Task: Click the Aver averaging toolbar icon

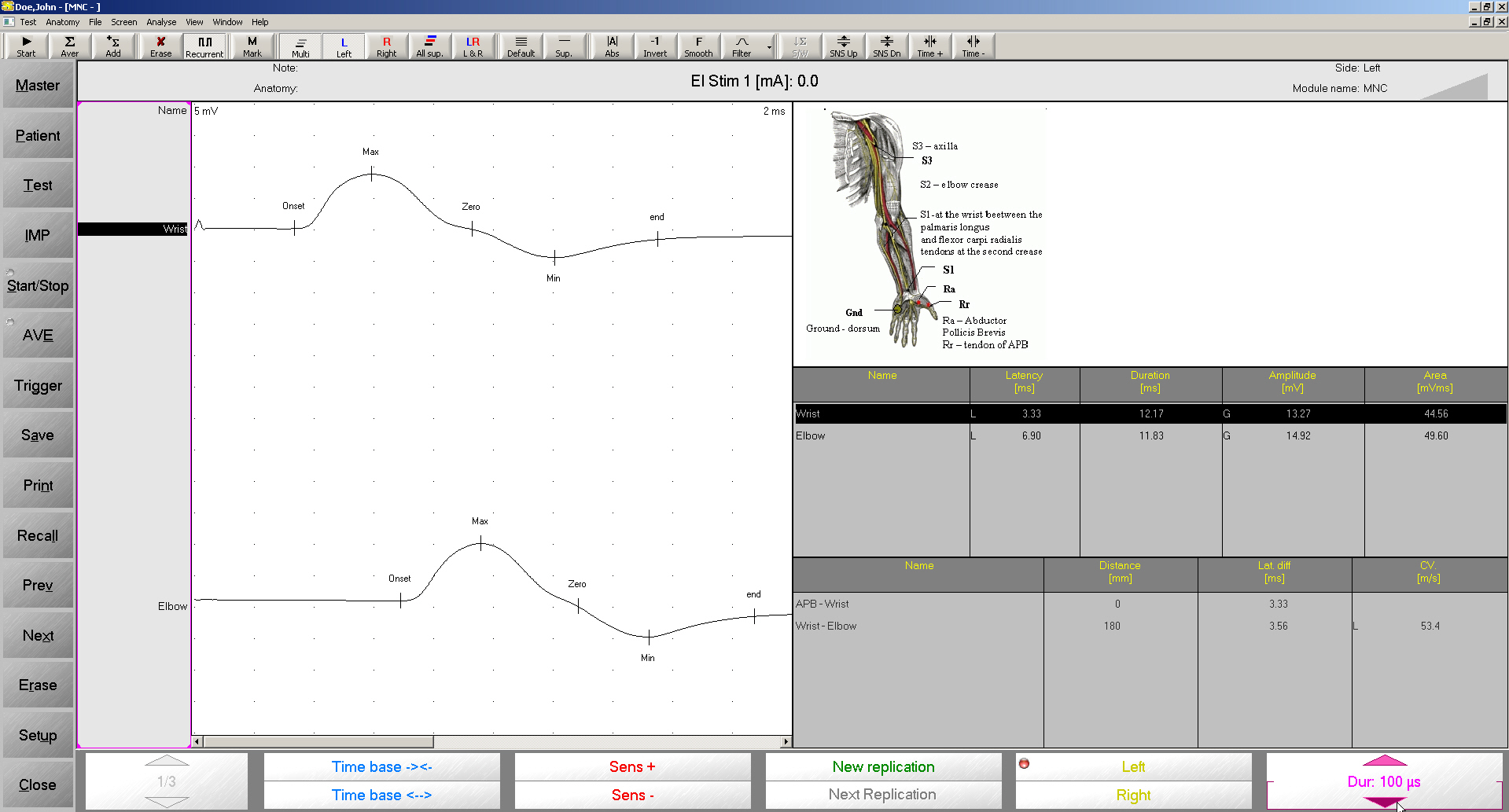Action: pyautogui.click(x=69, y=46)
